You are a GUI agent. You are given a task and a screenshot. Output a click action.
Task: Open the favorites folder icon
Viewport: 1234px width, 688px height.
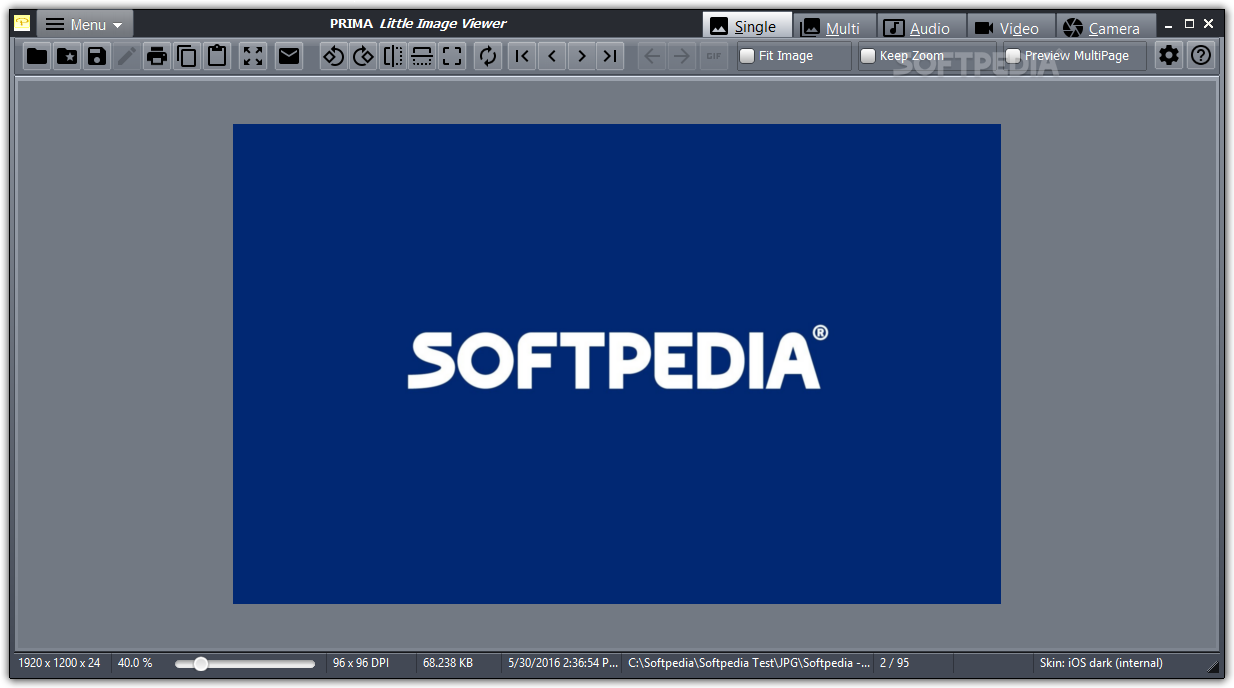pos(67,56)
